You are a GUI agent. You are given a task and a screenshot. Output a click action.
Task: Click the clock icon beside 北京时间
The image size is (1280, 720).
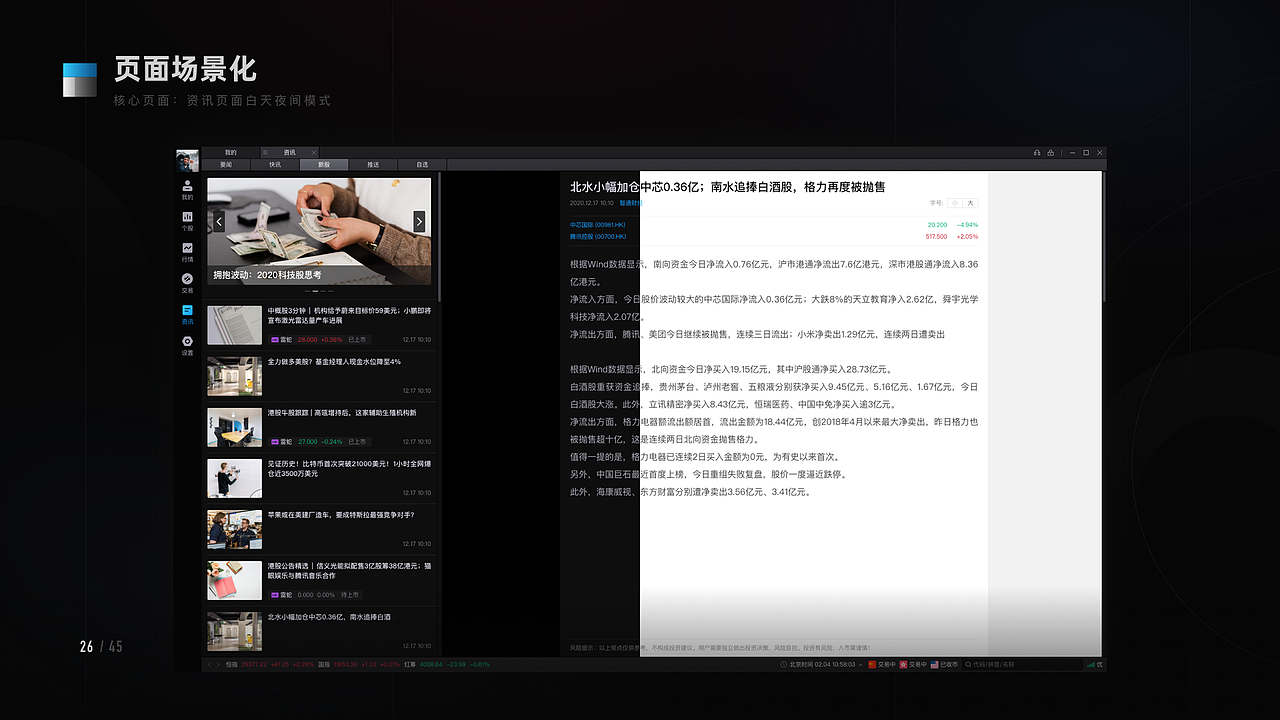coord(783,664)
